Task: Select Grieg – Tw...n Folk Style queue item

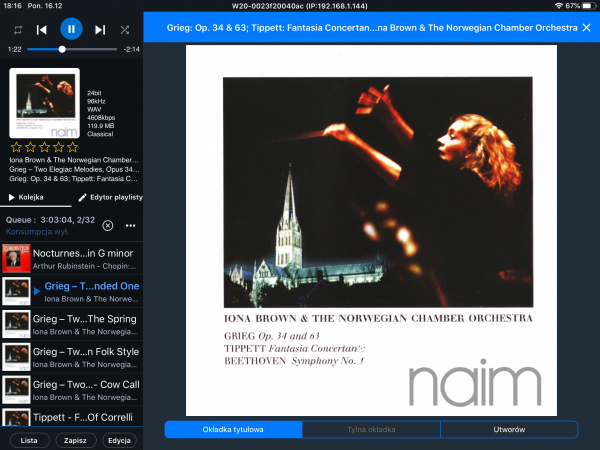Action: point(72,357)
